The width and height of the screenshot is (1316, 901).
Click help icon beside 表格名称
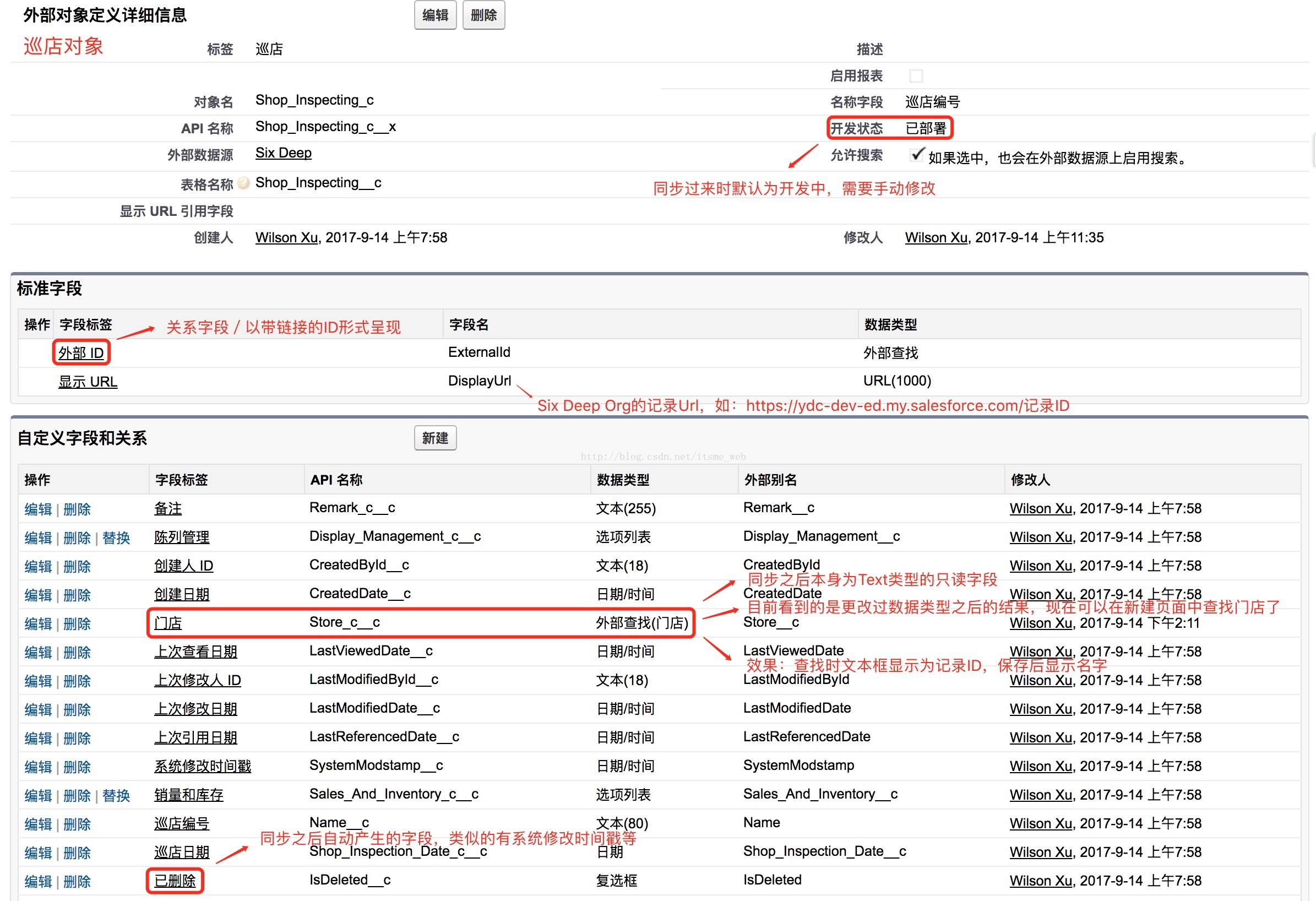243,183
